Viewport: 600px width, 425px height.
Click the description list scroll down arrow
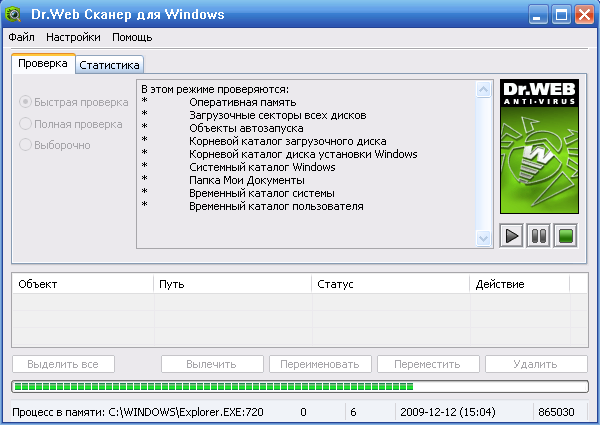pyautogui.click(x=484, y=238)
